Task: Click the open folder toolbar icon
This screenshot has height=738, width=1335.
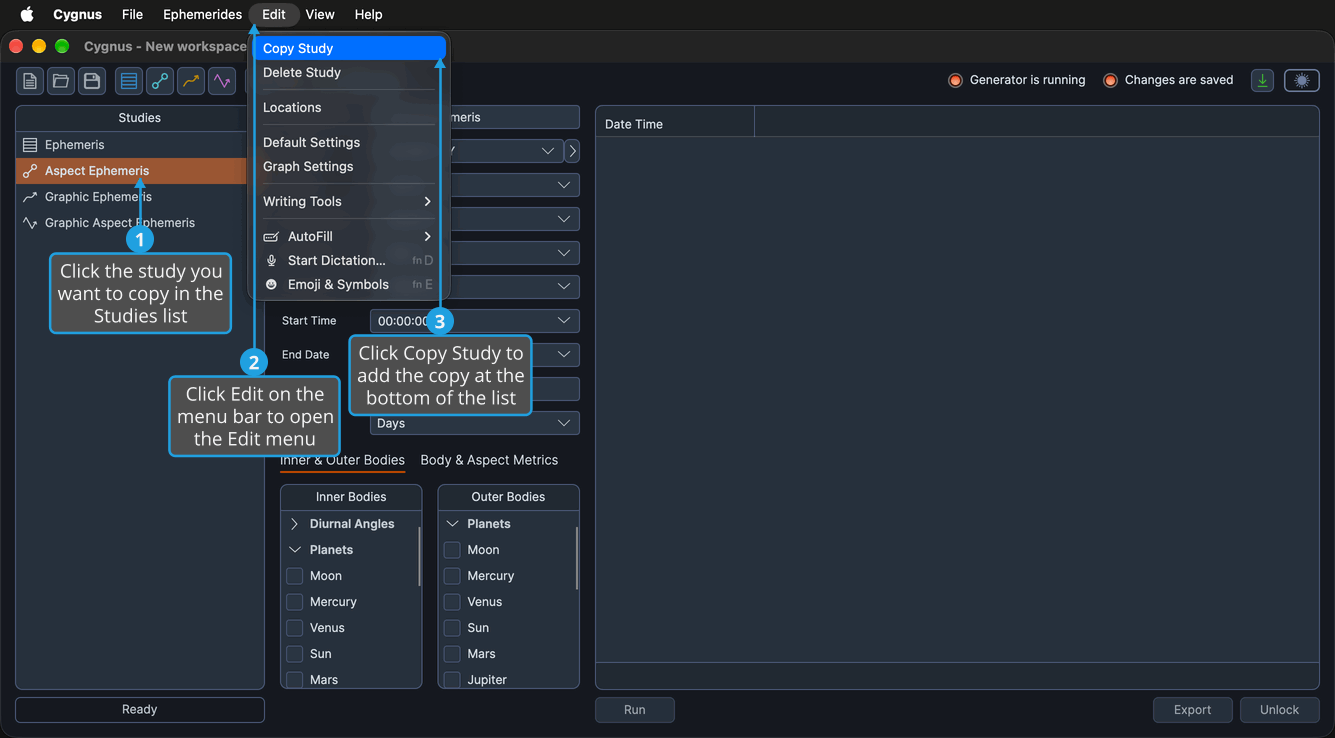Action: tap(61, 81)
